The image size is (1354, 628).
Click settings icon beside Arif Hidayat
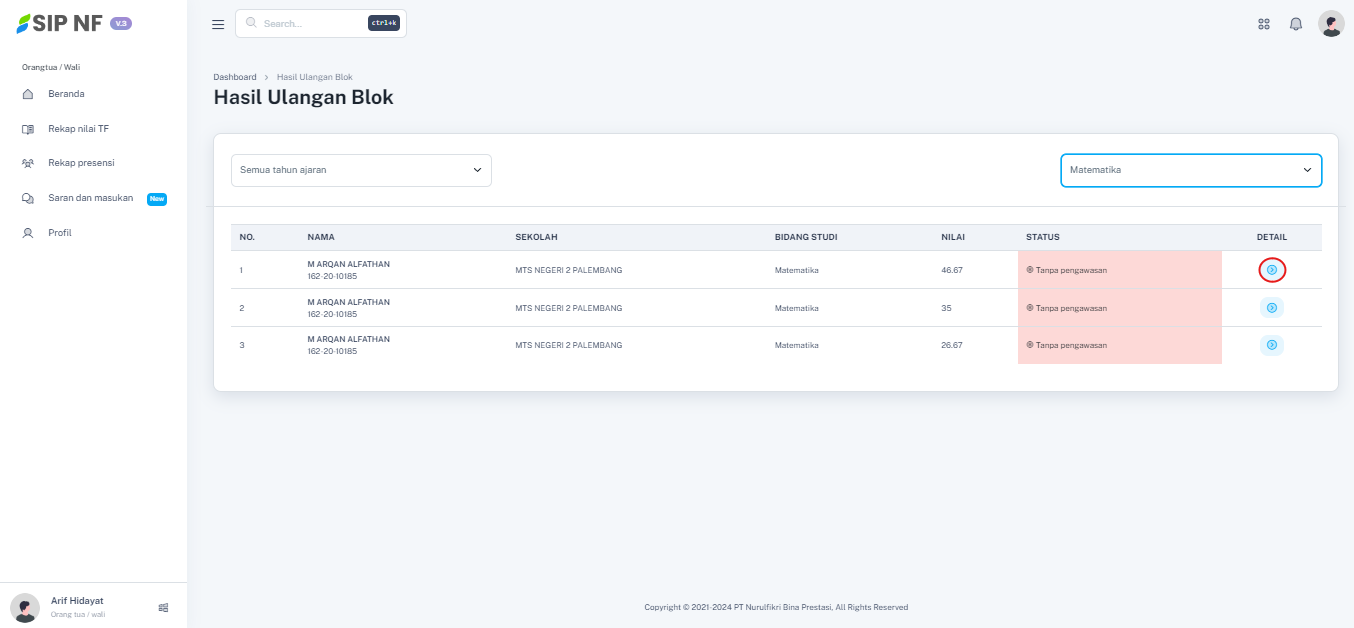click(x=163, y=607)
